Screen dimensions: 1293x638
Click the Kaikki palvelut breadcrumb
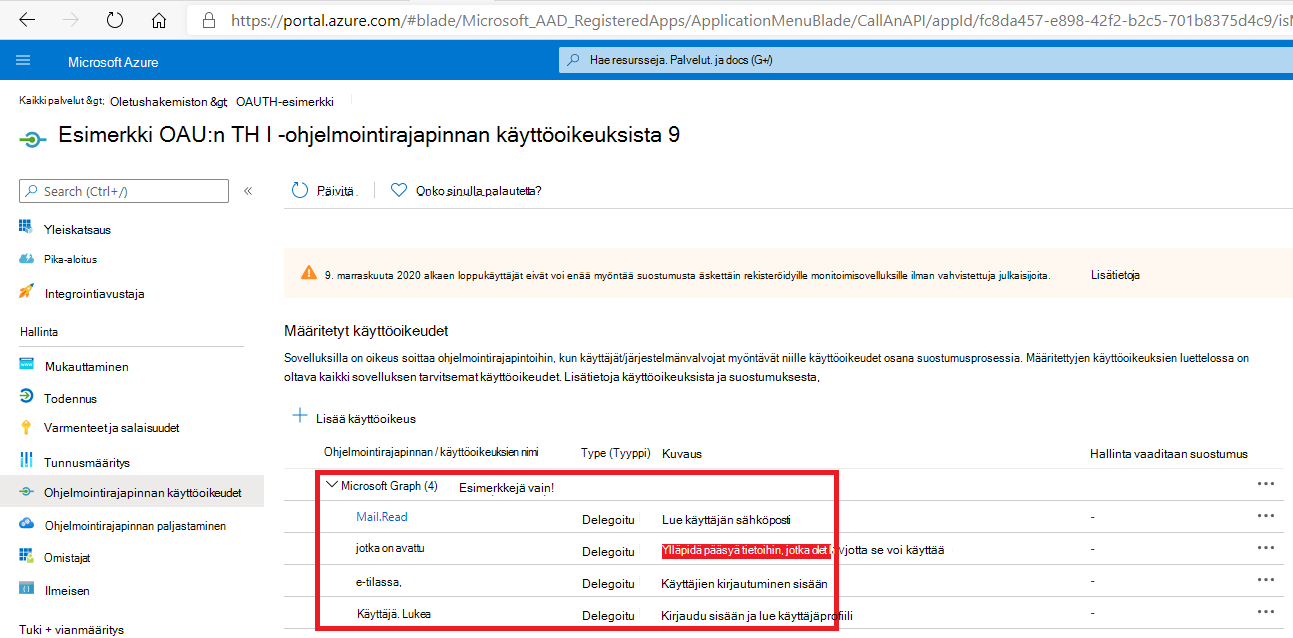61,101
